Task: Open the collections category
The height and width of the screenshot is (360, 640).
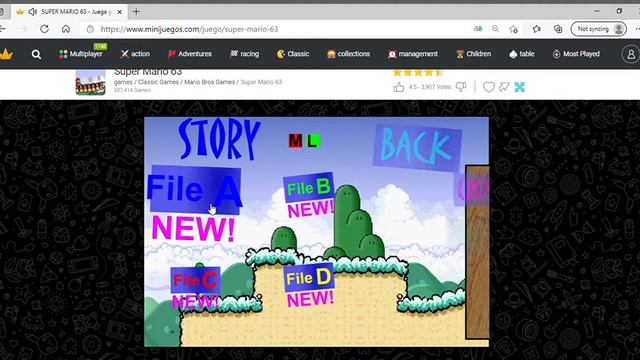Action: [349, 54]
